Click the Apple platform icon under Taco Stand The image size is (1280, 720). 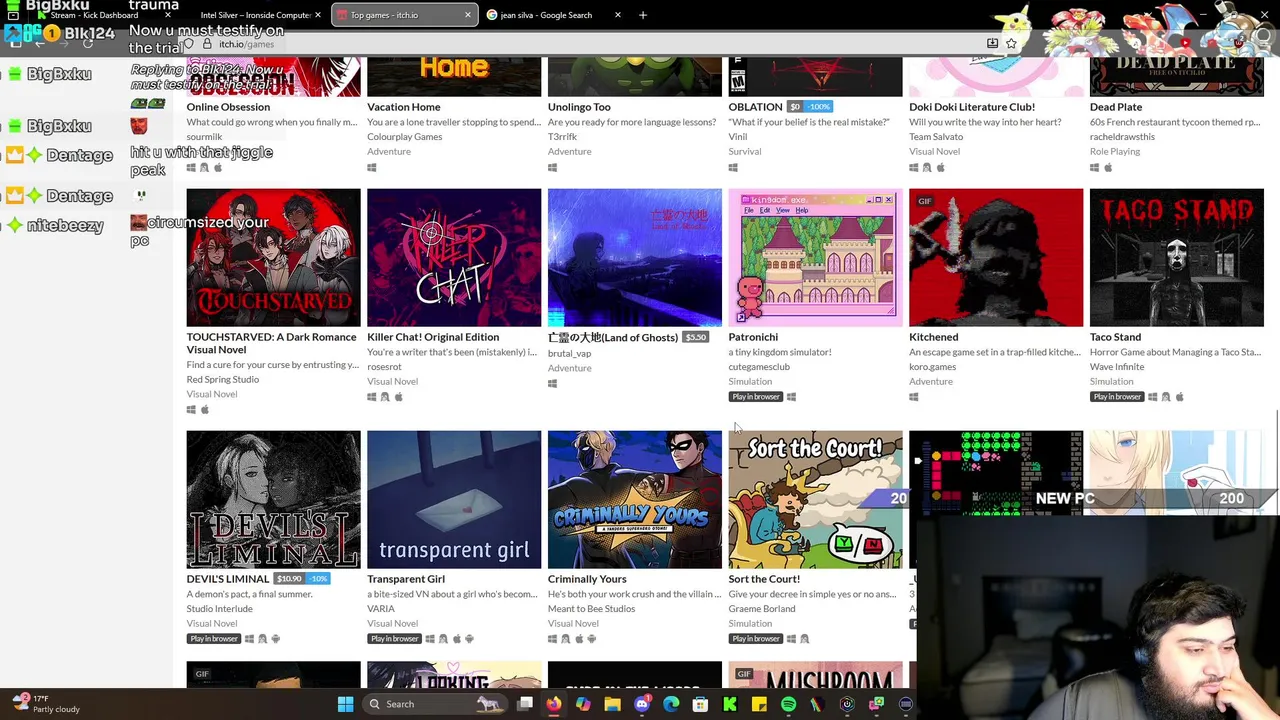click(1179, 397)
